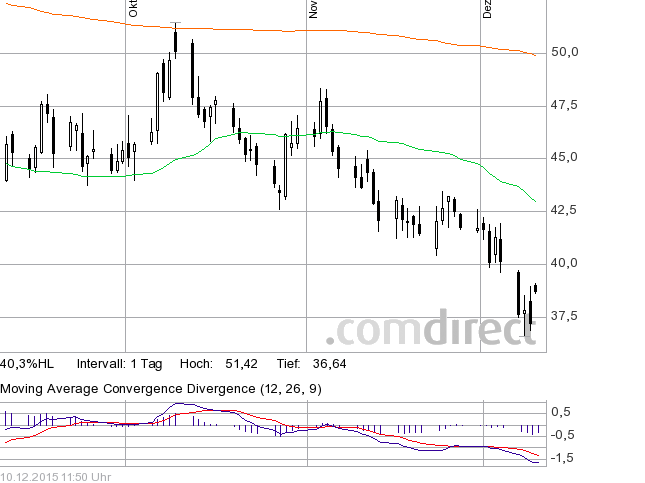Image resolution: width=645 pixels, height=483 pixels.
Task: Click the Nov month marker
Action: (313, 10)
